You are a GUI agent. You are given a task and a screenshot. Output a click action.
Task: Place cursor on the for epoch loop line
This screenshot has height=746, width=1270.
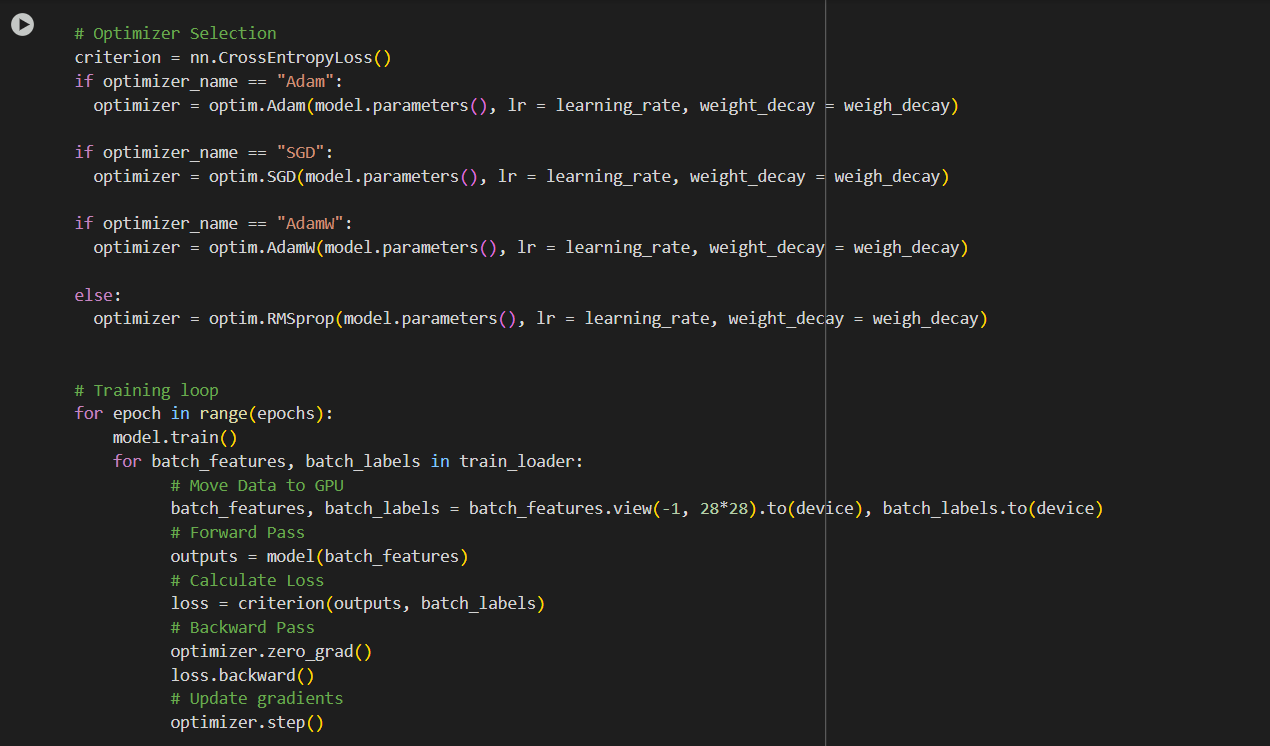(x=200, y=413)
